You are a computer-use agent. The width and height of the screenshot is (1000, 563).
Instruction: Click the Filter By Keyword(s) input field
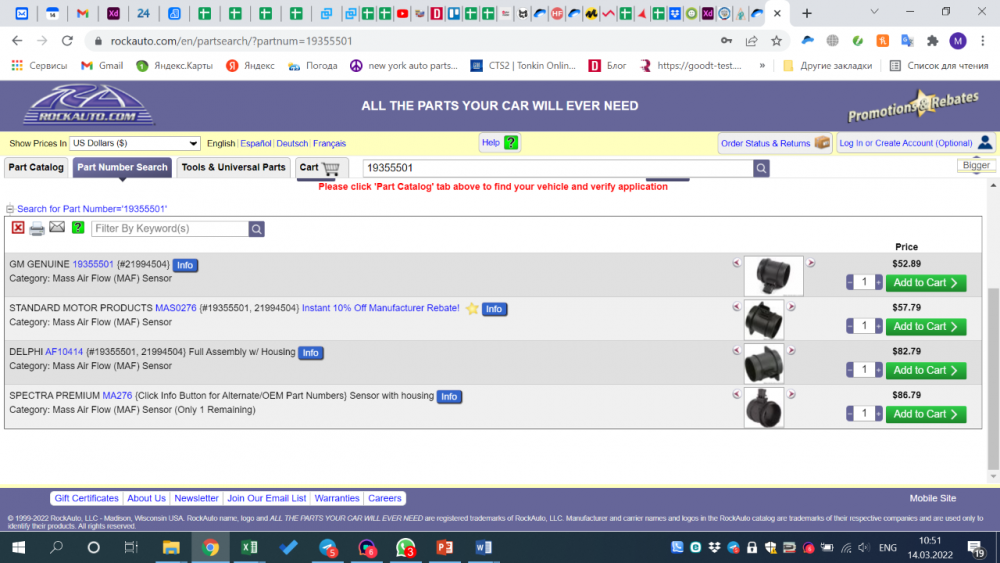170,229
